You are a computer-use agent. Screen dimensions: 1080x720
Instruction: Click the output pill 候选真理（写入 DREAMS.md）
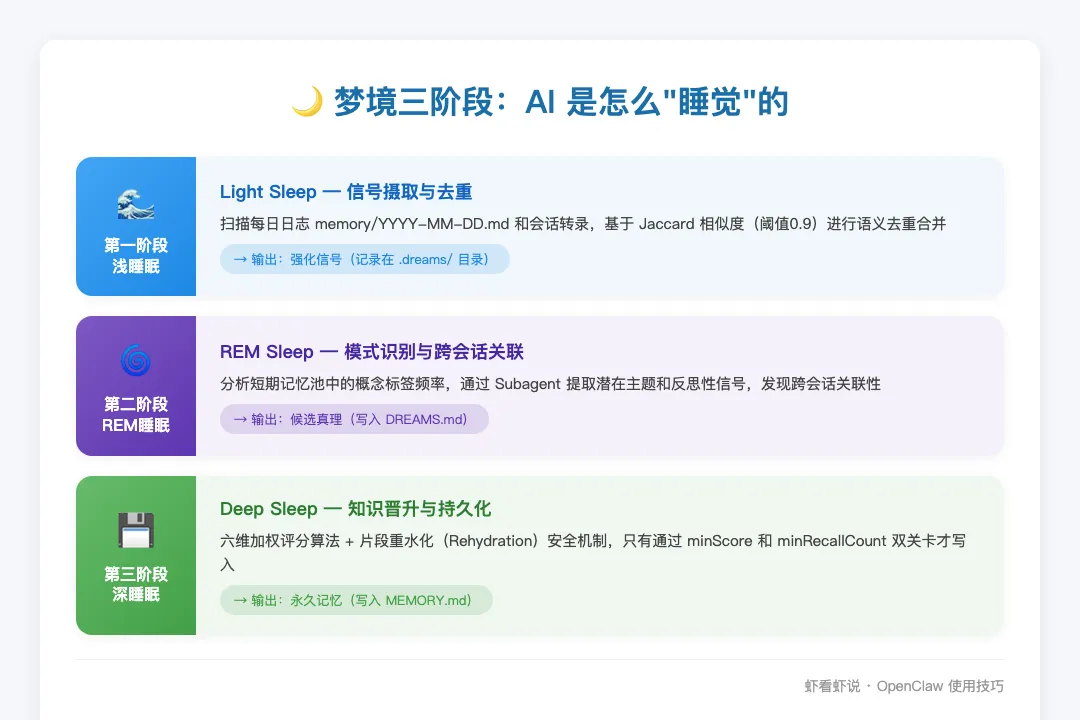coord(354,419)
